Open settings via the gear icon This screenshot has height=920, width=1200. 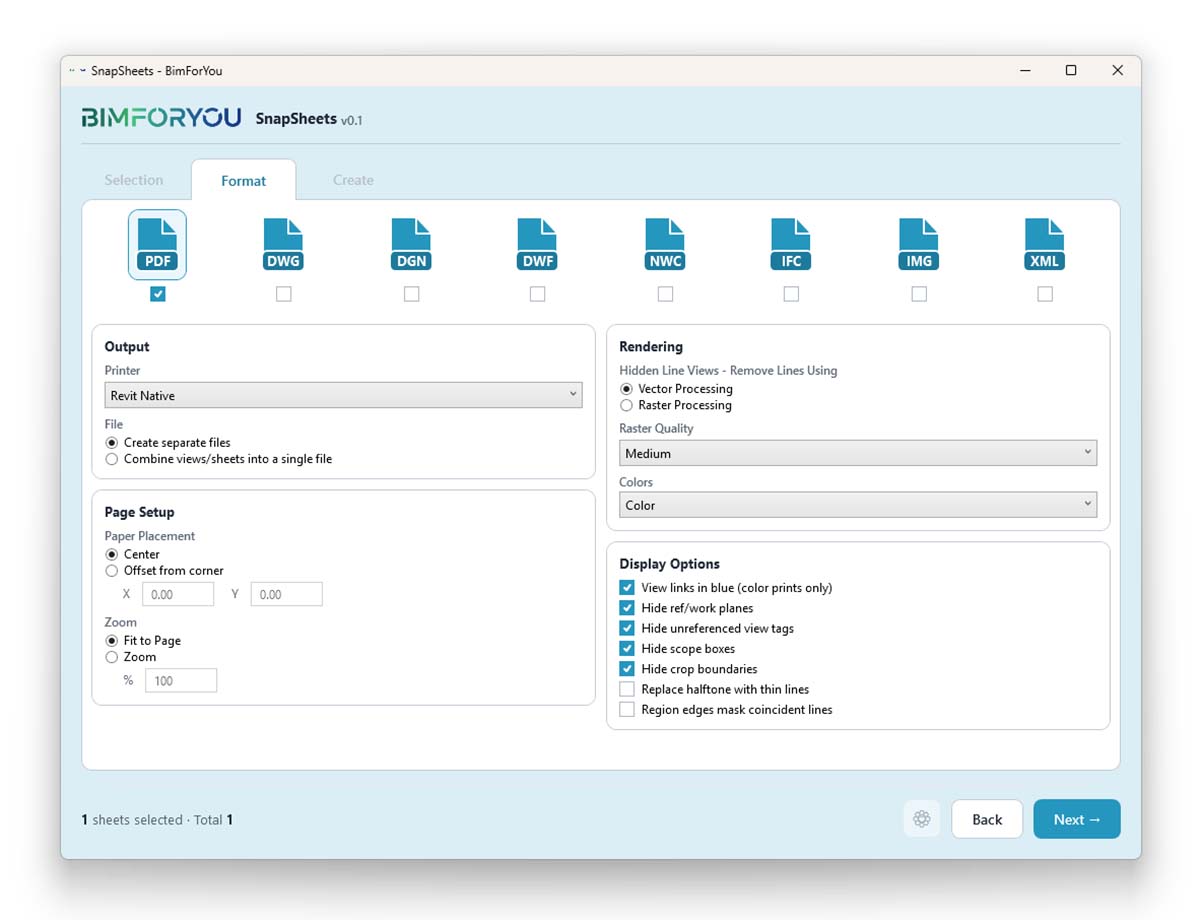922,819
